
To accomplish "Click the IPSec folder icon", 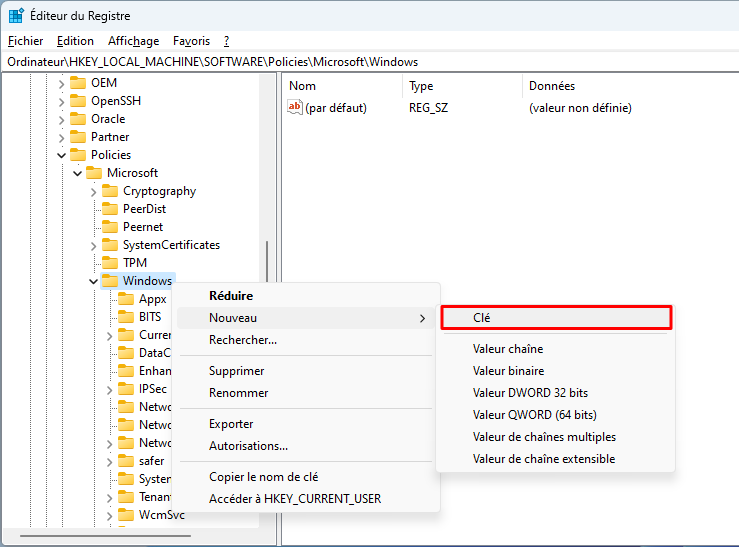I will (x=126, y=389).
